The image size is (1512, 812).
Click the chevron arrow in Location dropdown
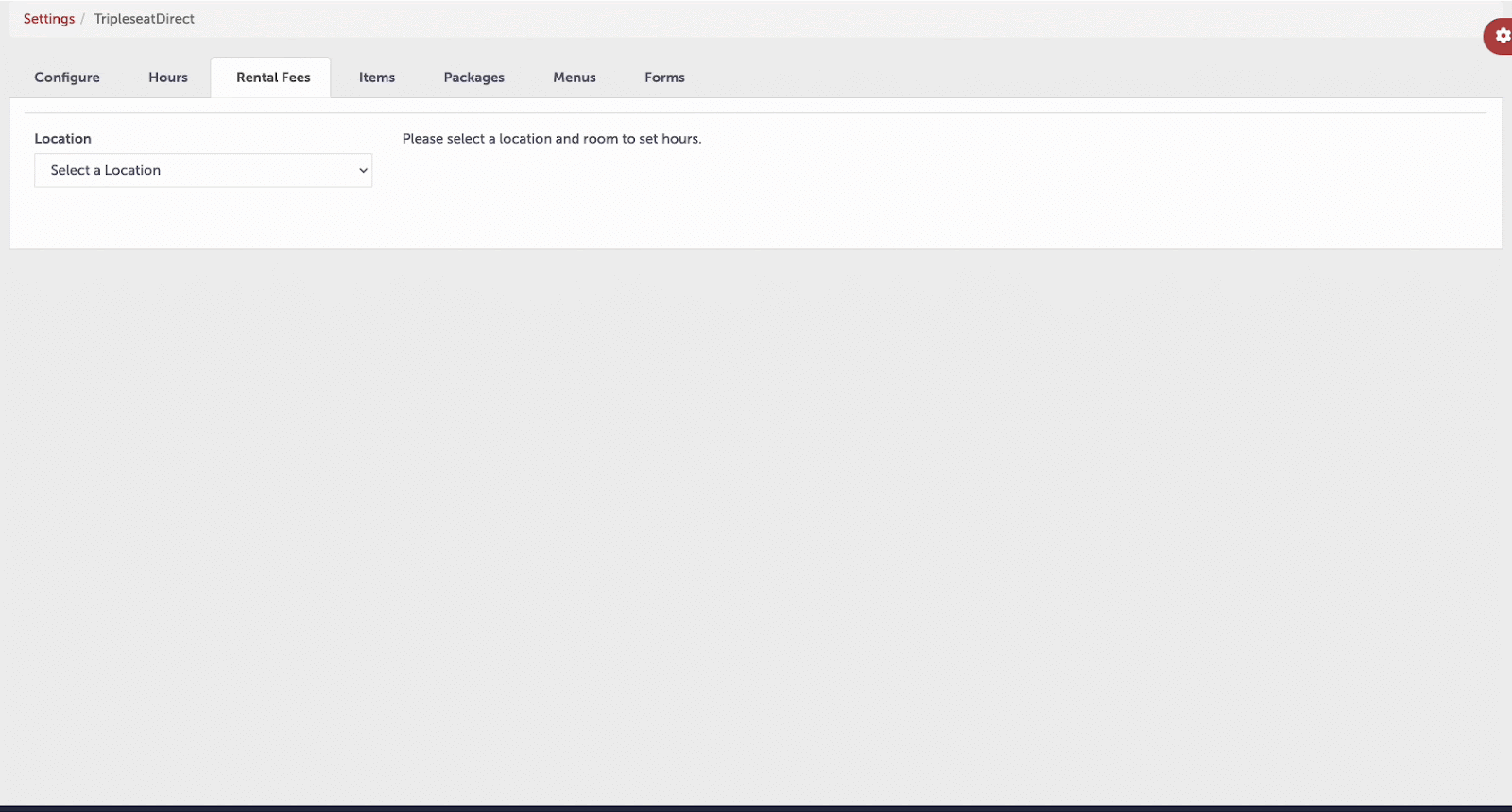(x=363, y=171)
